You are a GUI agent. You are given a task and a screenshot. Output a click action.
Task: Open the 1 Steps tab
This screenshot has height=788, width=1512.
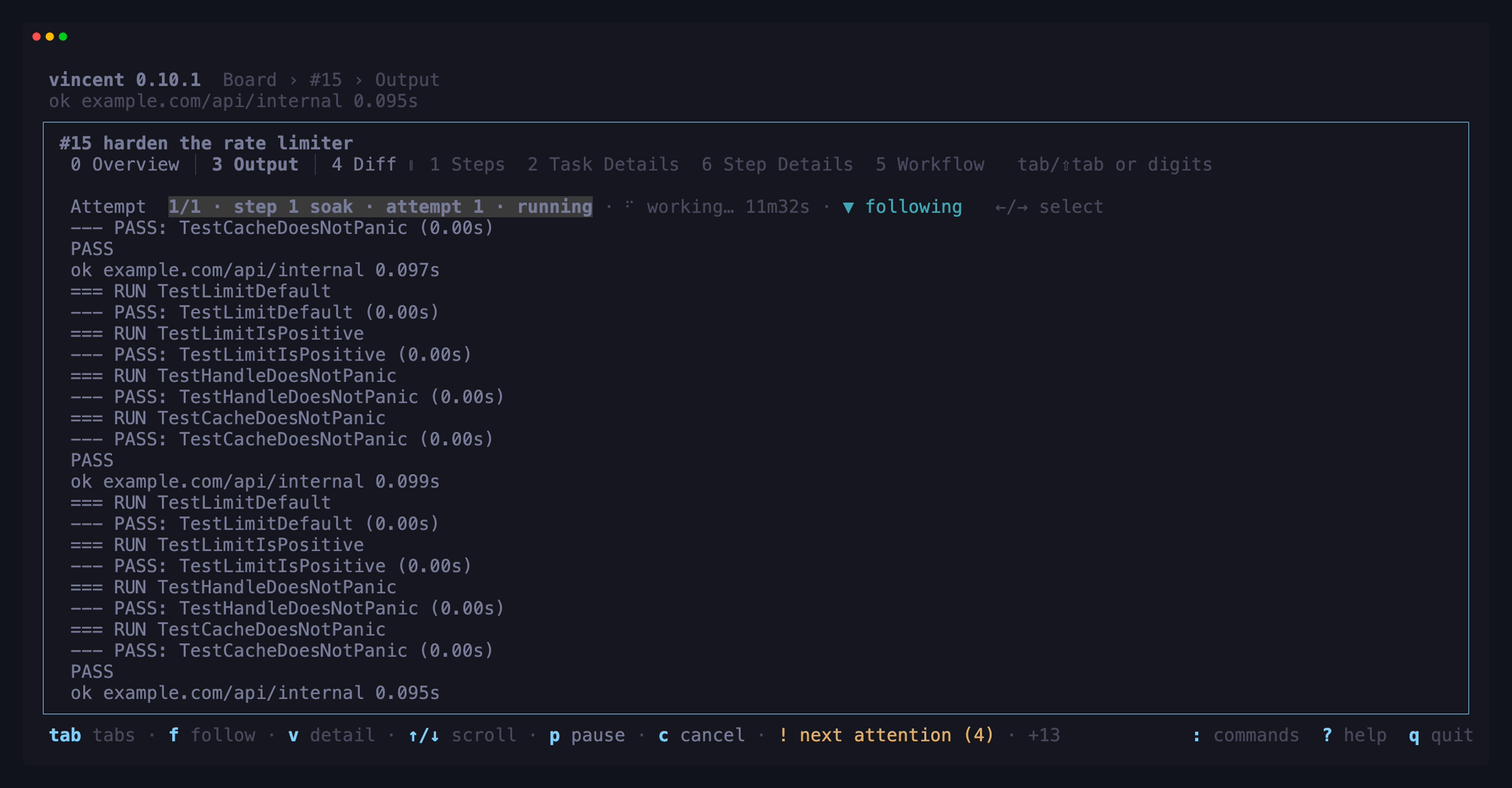click(x=467, y=165)
